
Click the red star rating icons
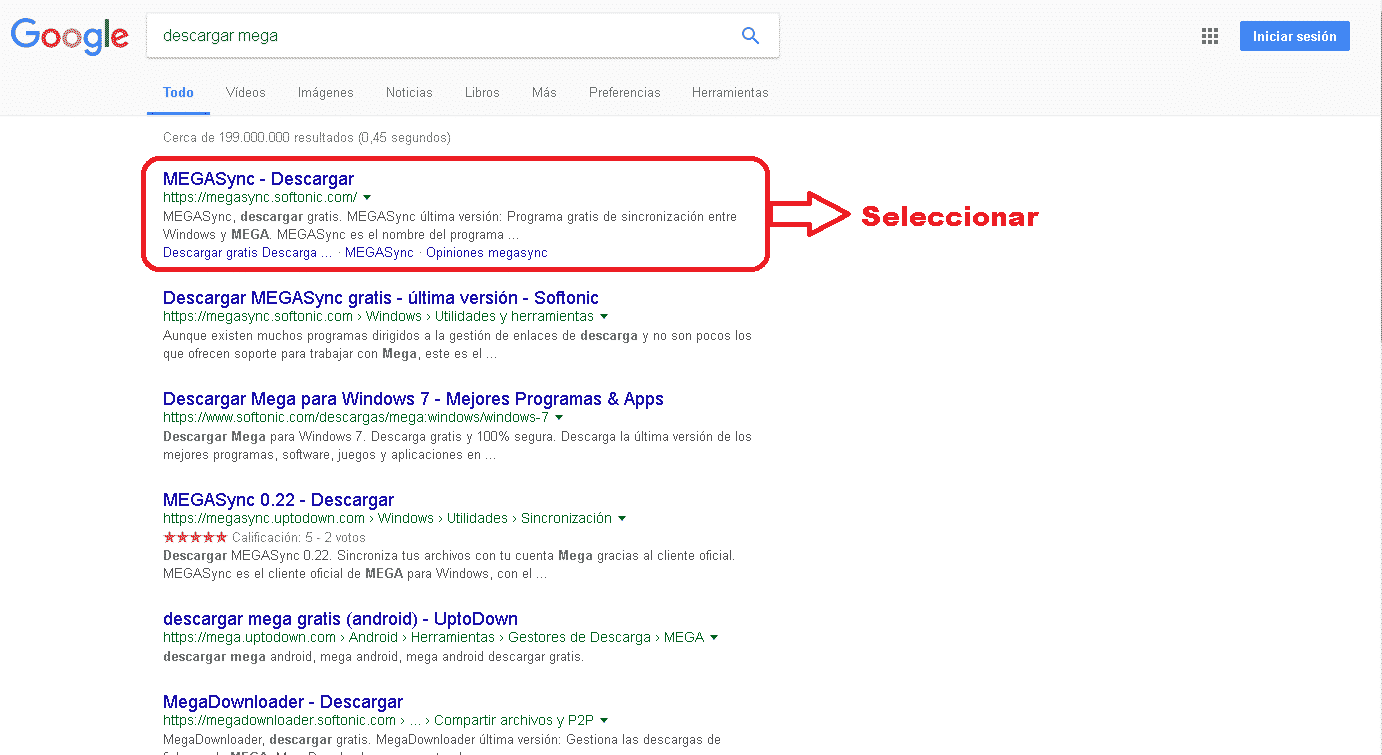[195, 537]
